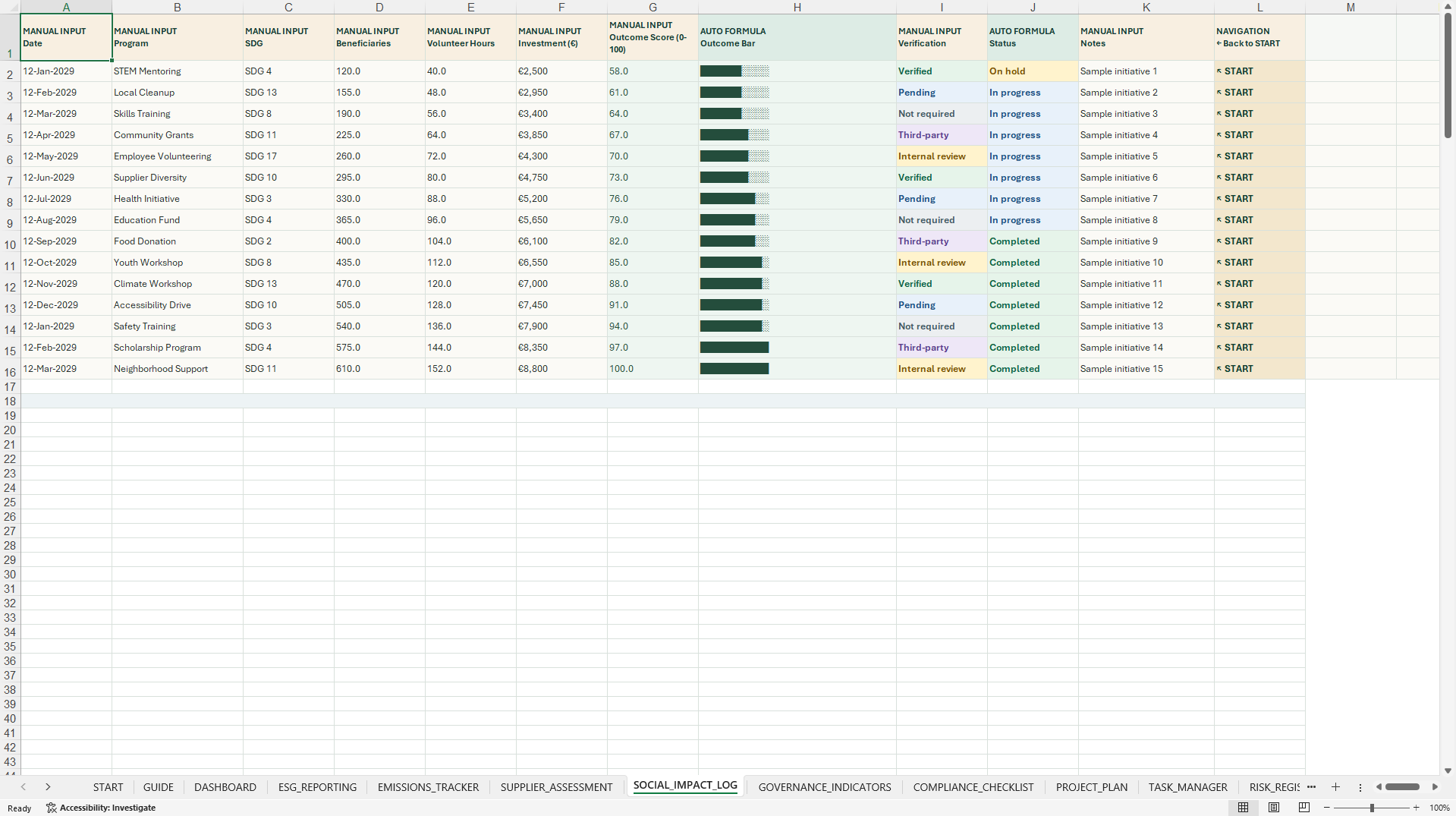Click the zoom level 100% indicator
1456x816 pixels.
(1439, 808)
